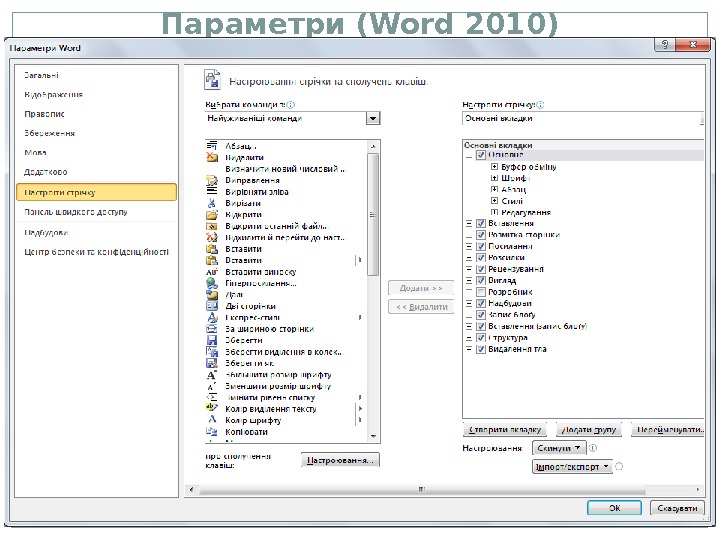Toggle the Розмітка сторінки checkbox
Image resolution: width=720 pixels, height=540 pixels.
coord(481,235)
